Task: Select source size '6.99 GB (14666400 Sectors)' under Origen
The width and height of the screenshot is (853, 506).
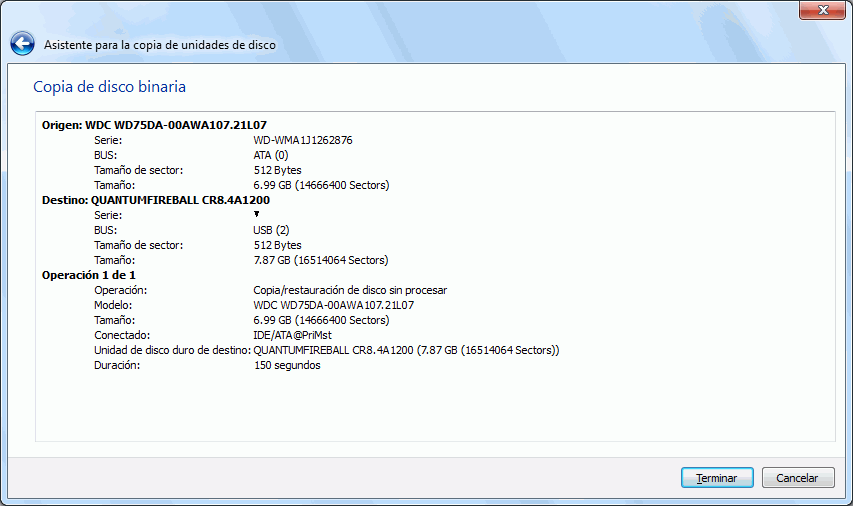Action: (x=321, y=185)
